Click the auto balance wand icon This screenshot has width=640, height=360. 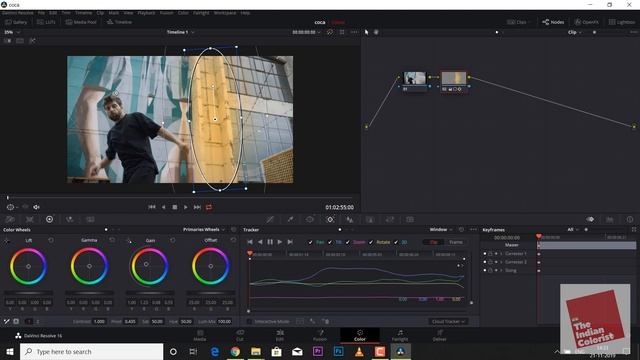[x=7, y=321]
